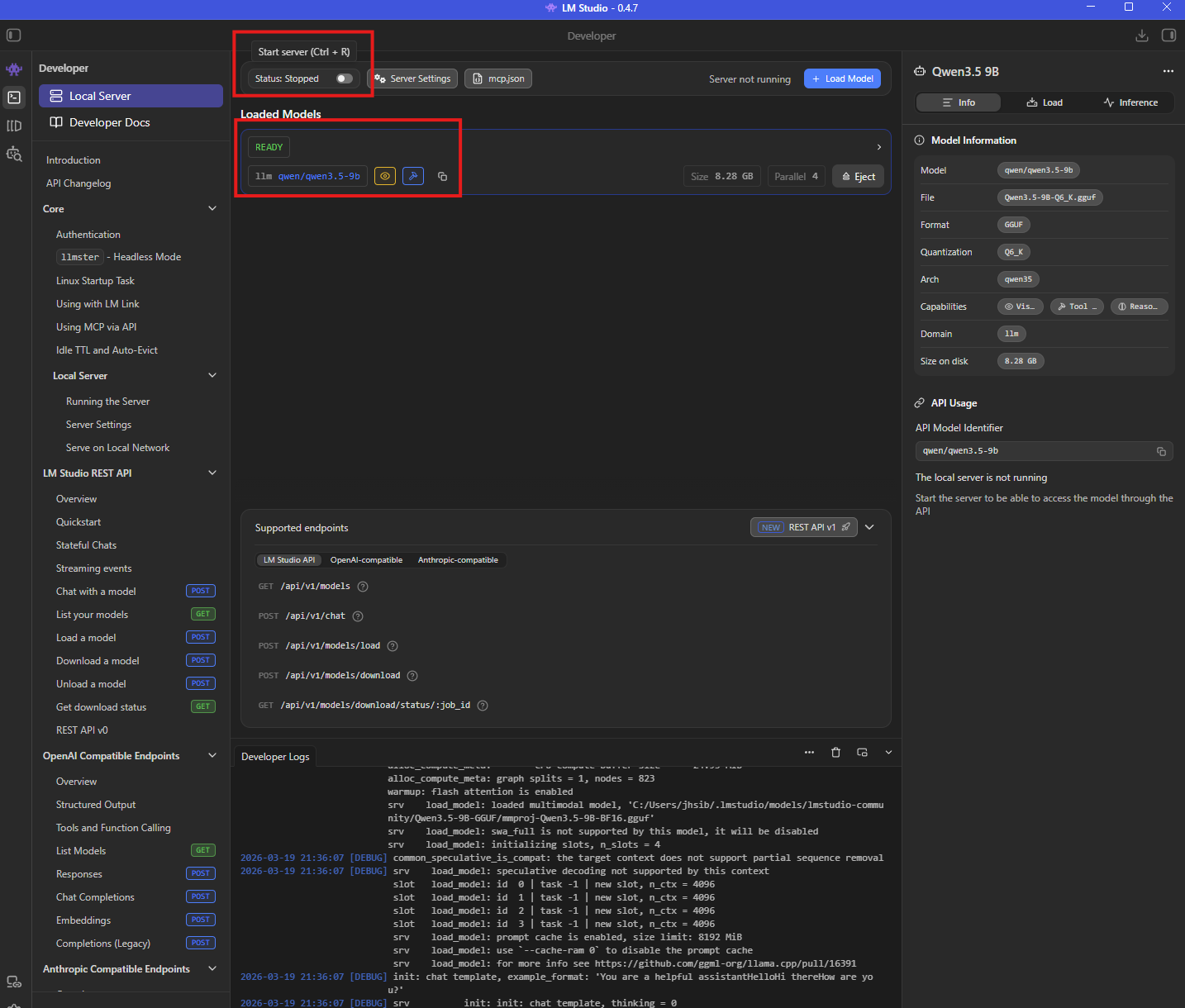Switch to the Info tab
Viewport: 1185px width, 1008px height.
pyautogui.click(x=959, y=102)
